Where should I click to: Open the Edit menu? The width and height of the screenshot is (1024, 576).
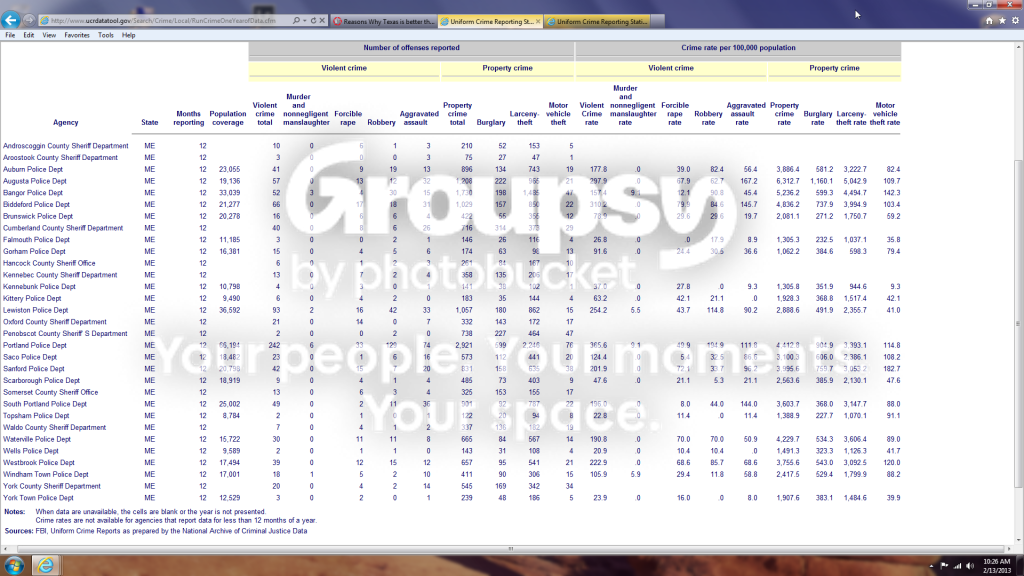coord(29,35)
